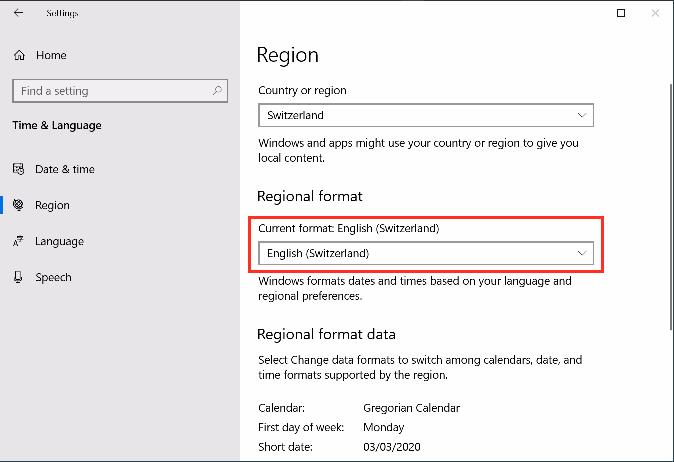The width and height of the screenshot is (674, 462).
Task: Click the Speech microphone icon
Action: 19,277
